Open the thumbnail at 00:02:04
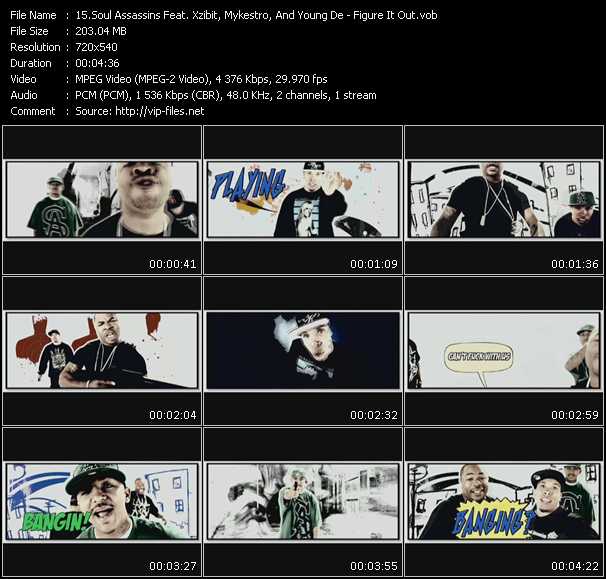606x579 pixels. (102, 351)
